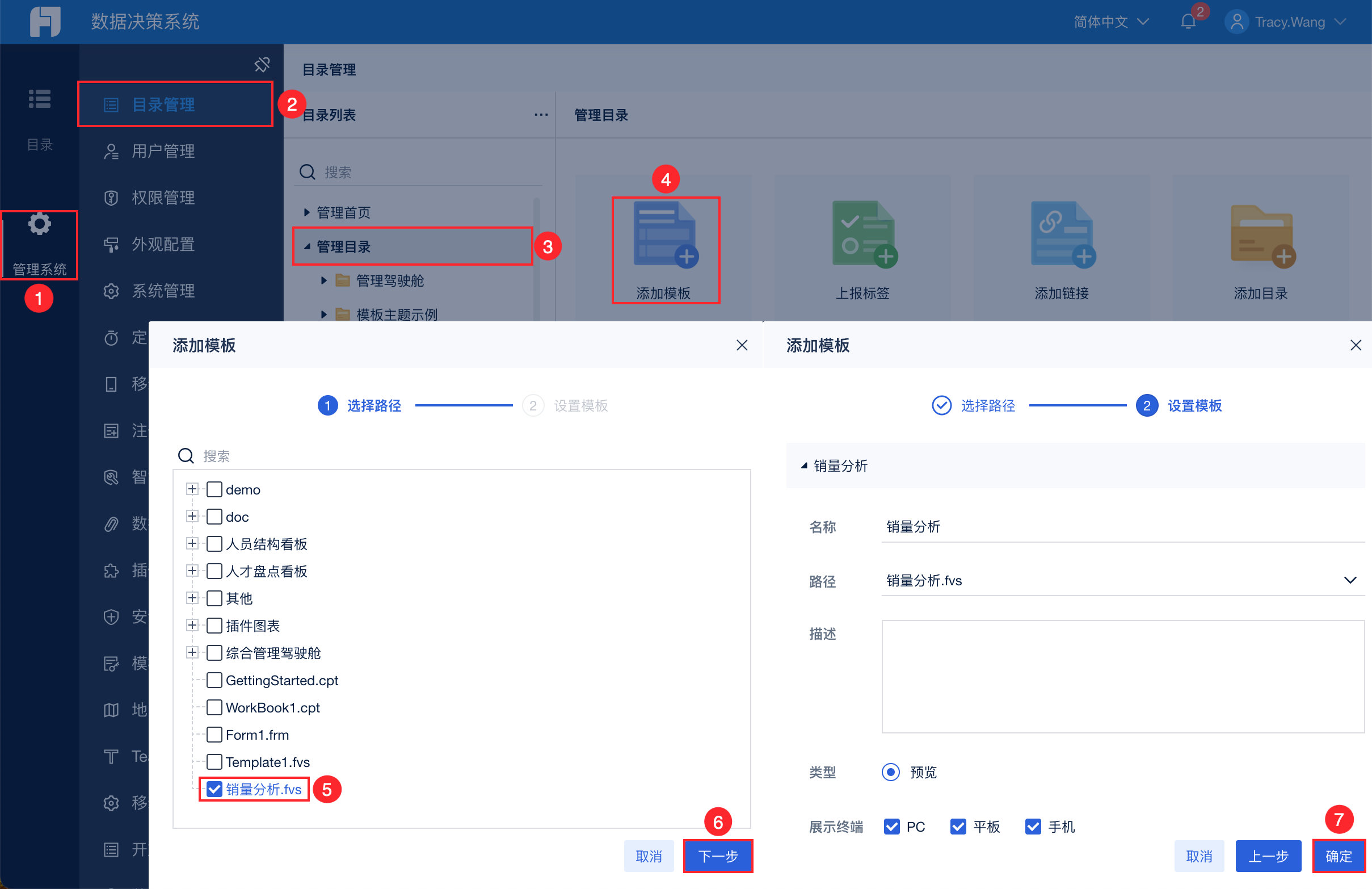Click the 下一步 button
The height and width of the screenshot is (889, 1372).
pyautogui.click(x=718, y=856)
